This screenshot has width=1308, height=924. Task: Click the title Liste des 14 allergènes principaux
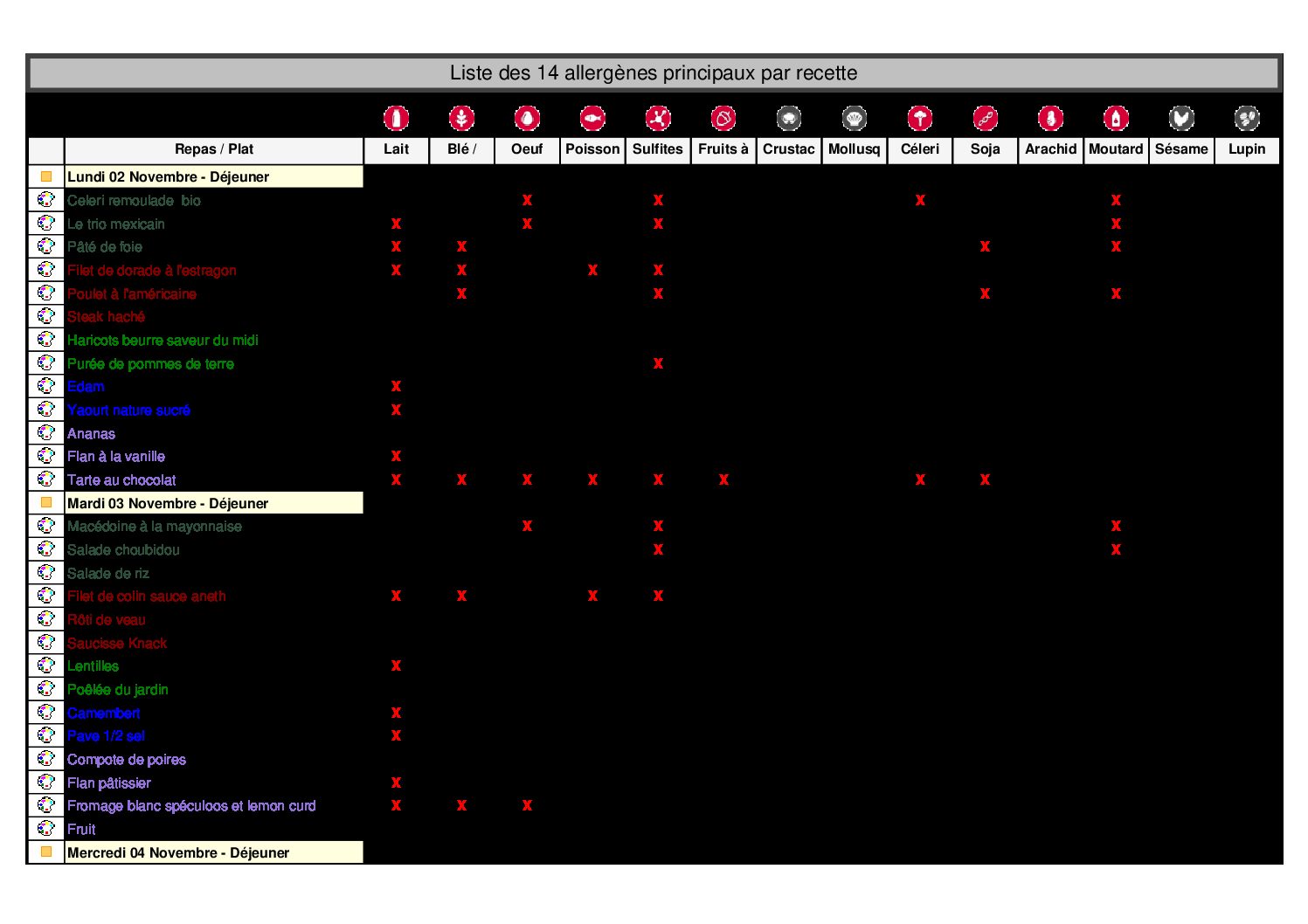(654, 73)
